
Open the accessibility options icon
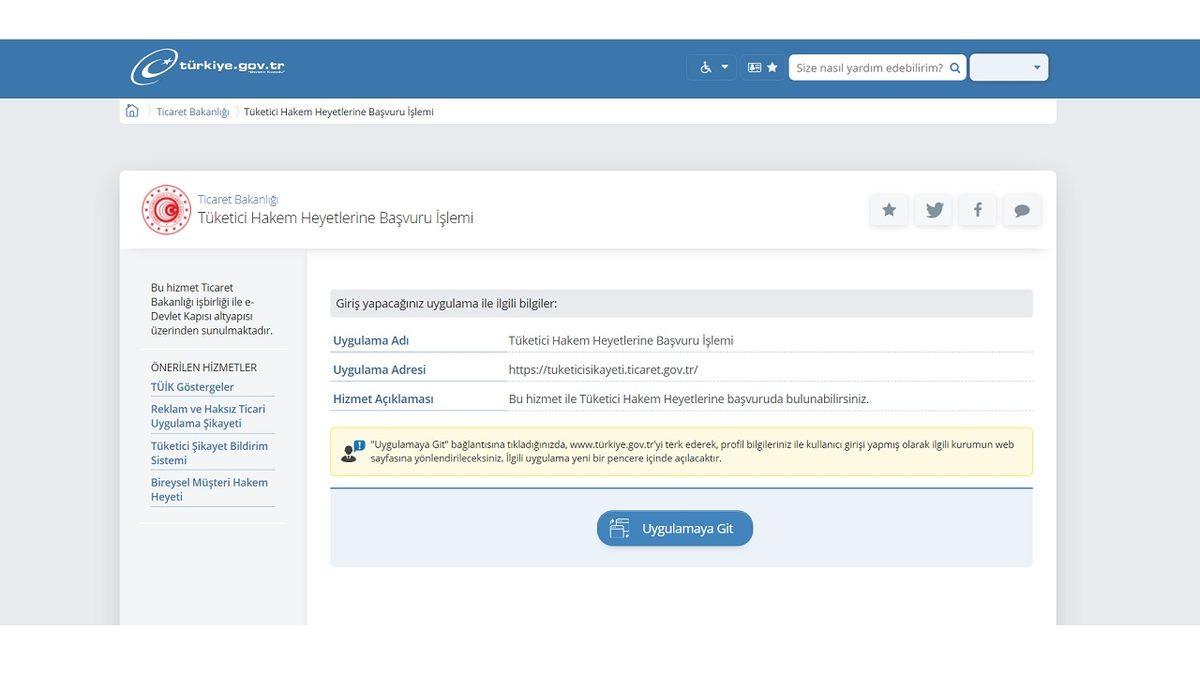point(705,66)
